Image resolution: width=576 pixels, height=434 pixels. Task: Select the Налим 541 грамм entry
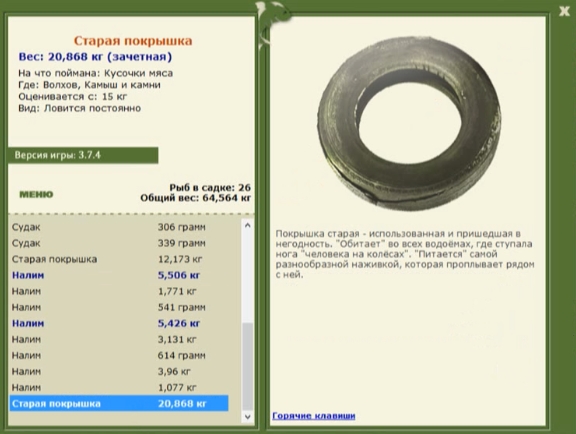click(x=119, y=307)
